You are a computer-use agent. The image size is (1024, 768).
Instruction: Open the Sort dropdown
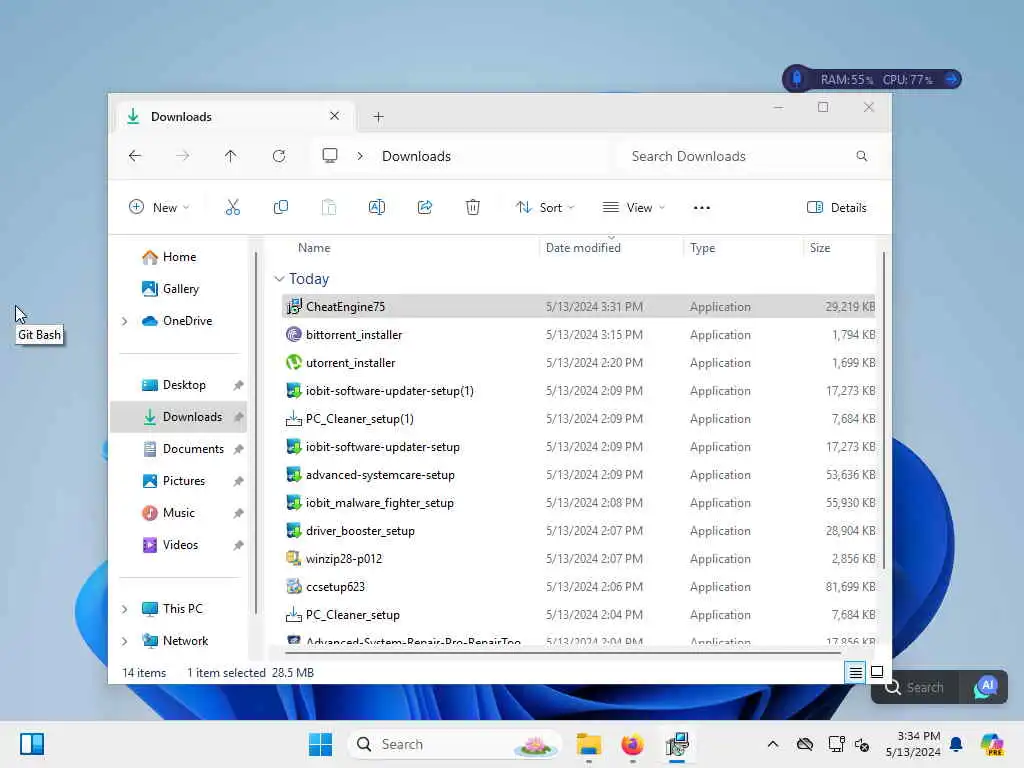pyautogui.click(x=545, y=208)
